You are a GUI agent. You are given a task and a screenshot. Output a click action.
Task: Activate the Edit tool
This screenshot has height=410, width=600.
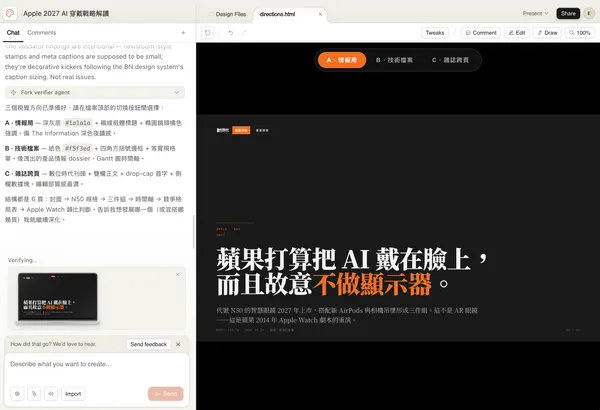[517, 33]
